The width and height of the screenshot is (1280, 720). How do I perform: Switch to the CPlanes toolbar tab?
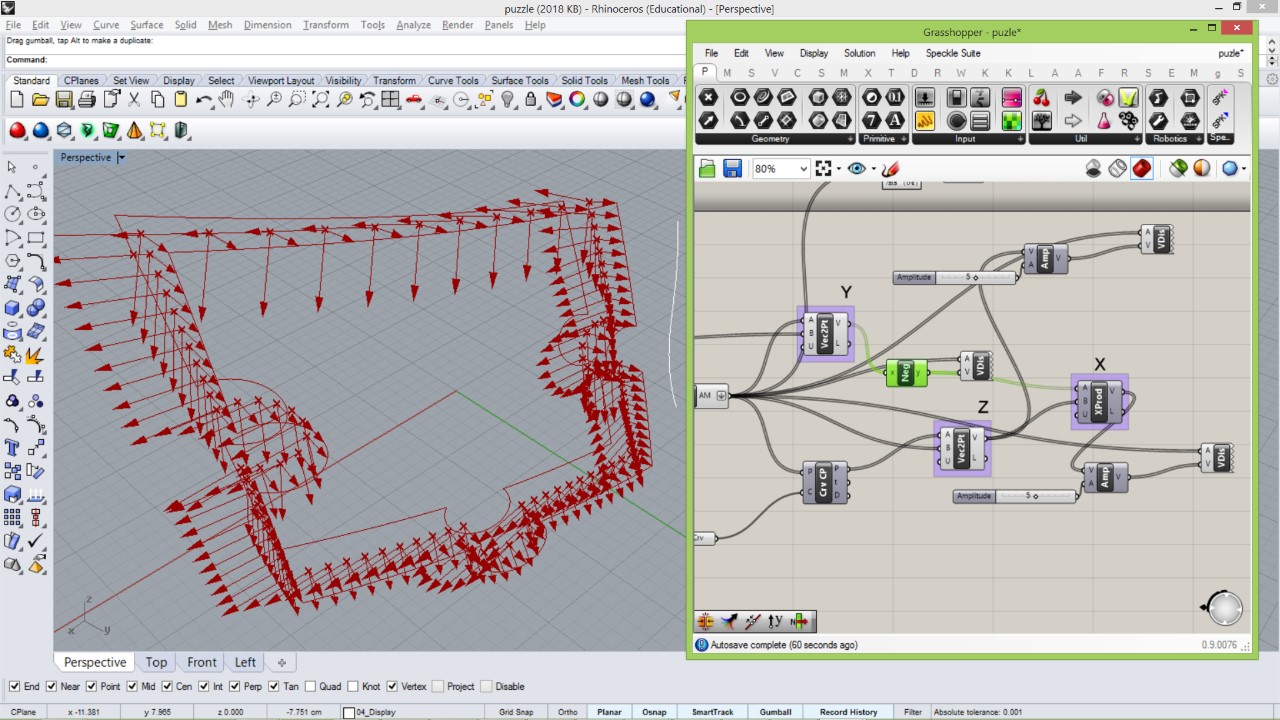click(80, 81)
